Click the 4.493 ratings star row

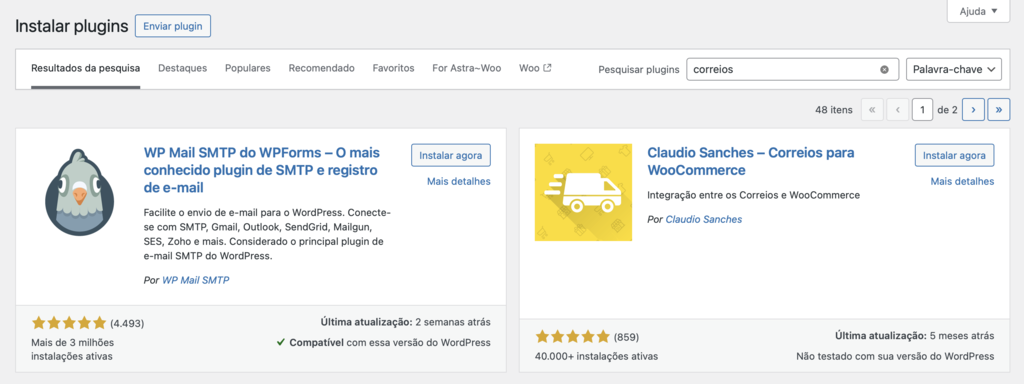[x=69, y=323]
